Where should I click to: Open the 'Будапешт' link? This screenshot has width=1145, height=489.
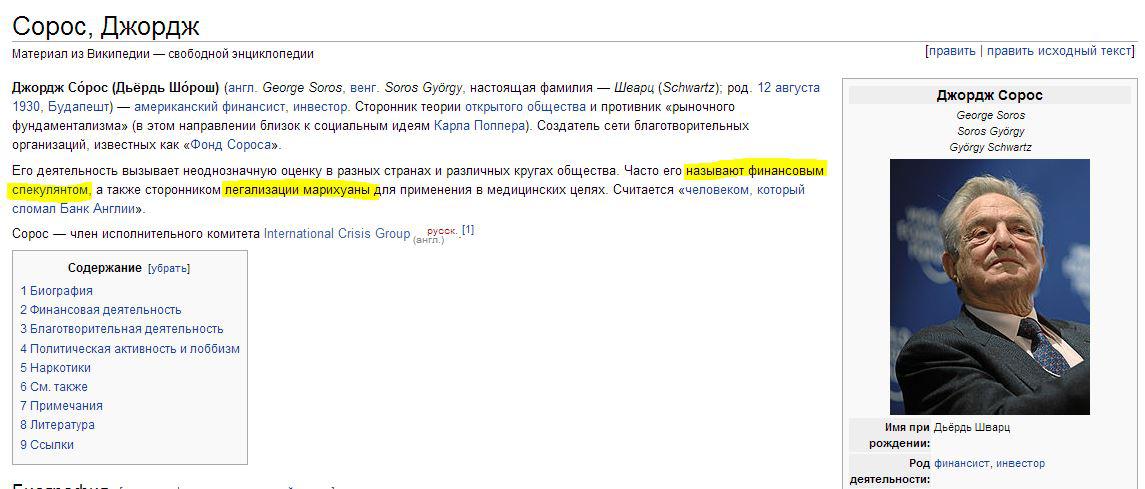[78, 107]
